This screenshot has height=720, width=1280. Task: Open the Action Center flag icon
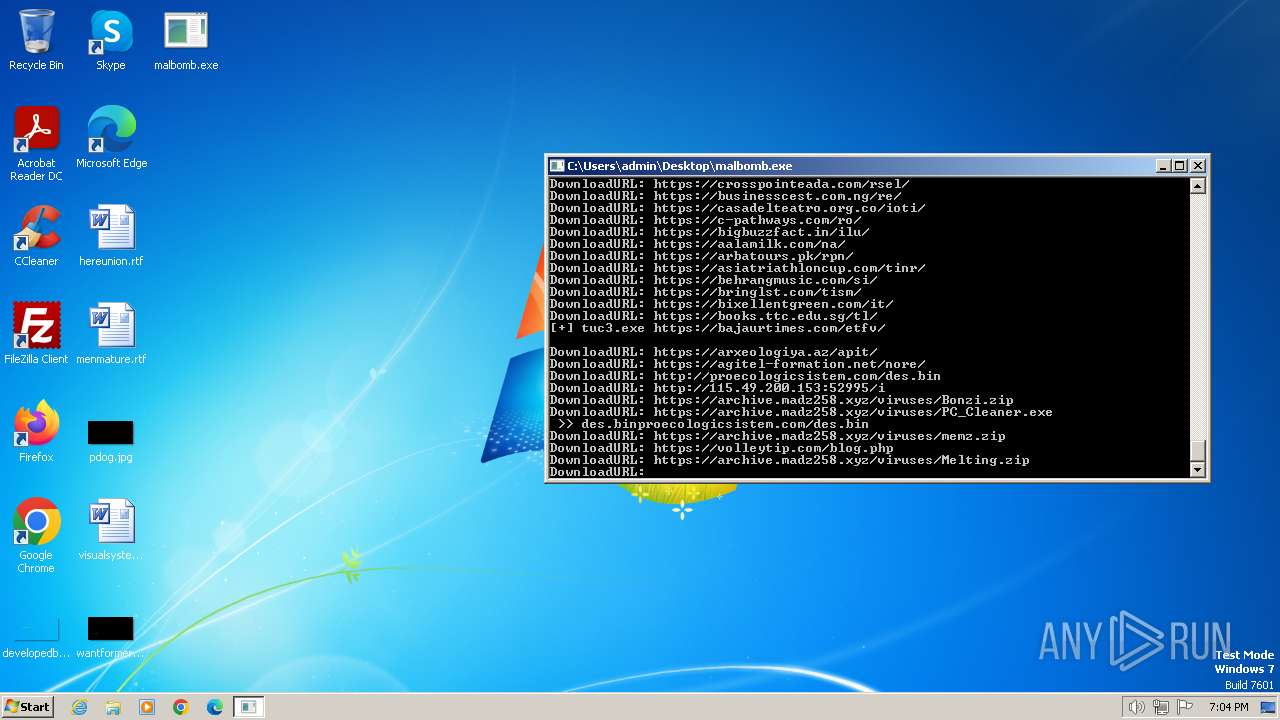[x=1186, y=707]
